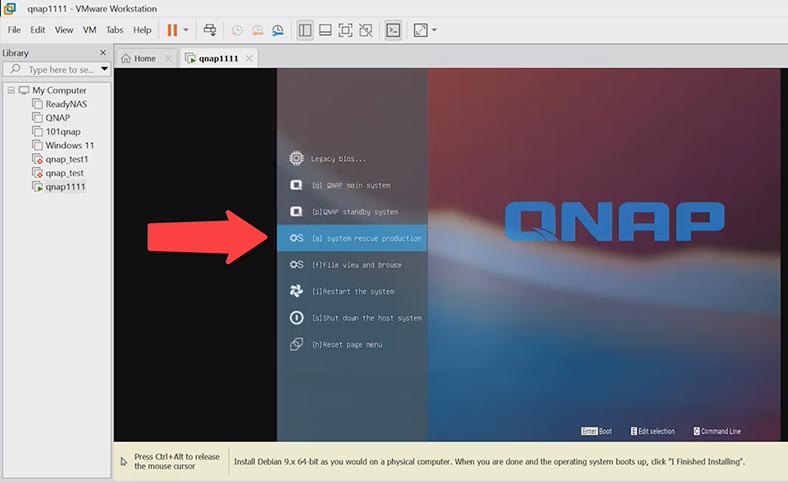Open the Snapshot Manager icon
788x483 pixels.
click(278, 31)
